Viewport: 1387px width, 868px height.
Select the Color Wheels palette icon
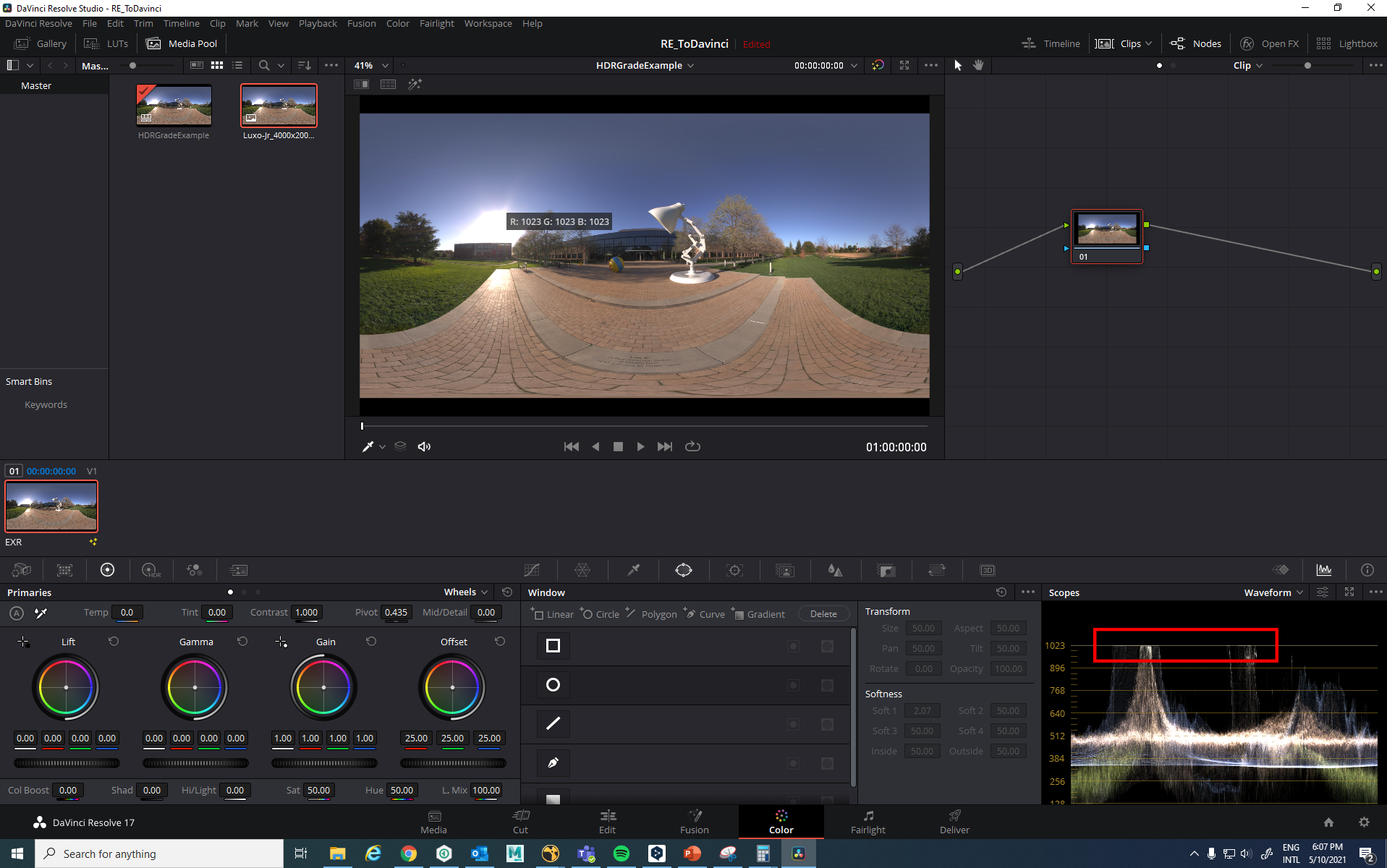(107, 570)
